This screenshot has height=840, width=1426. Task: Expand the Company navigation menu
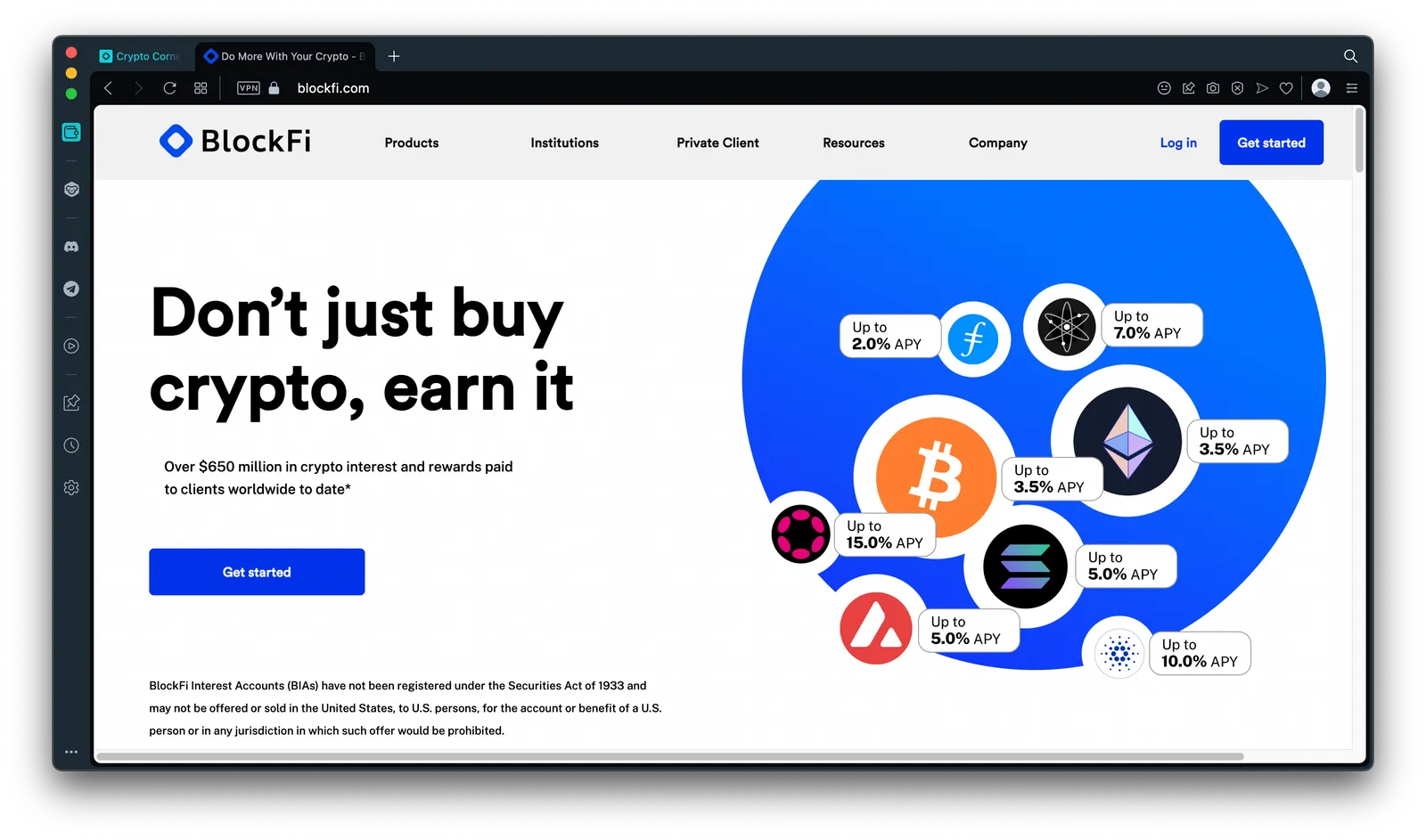(998, 143)
